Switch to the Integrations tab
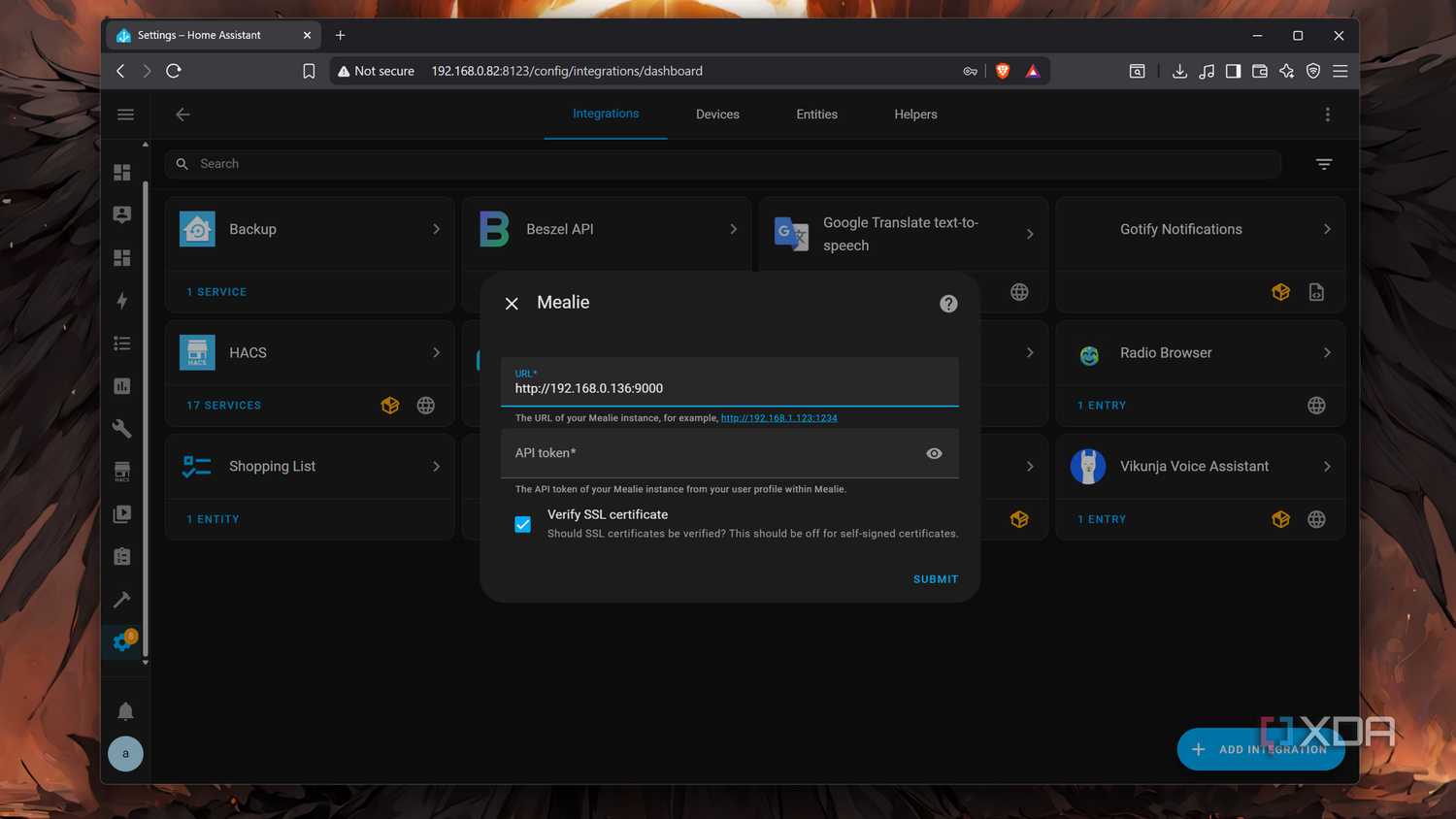The image size is (1456, 819). [x=606, y=114]
